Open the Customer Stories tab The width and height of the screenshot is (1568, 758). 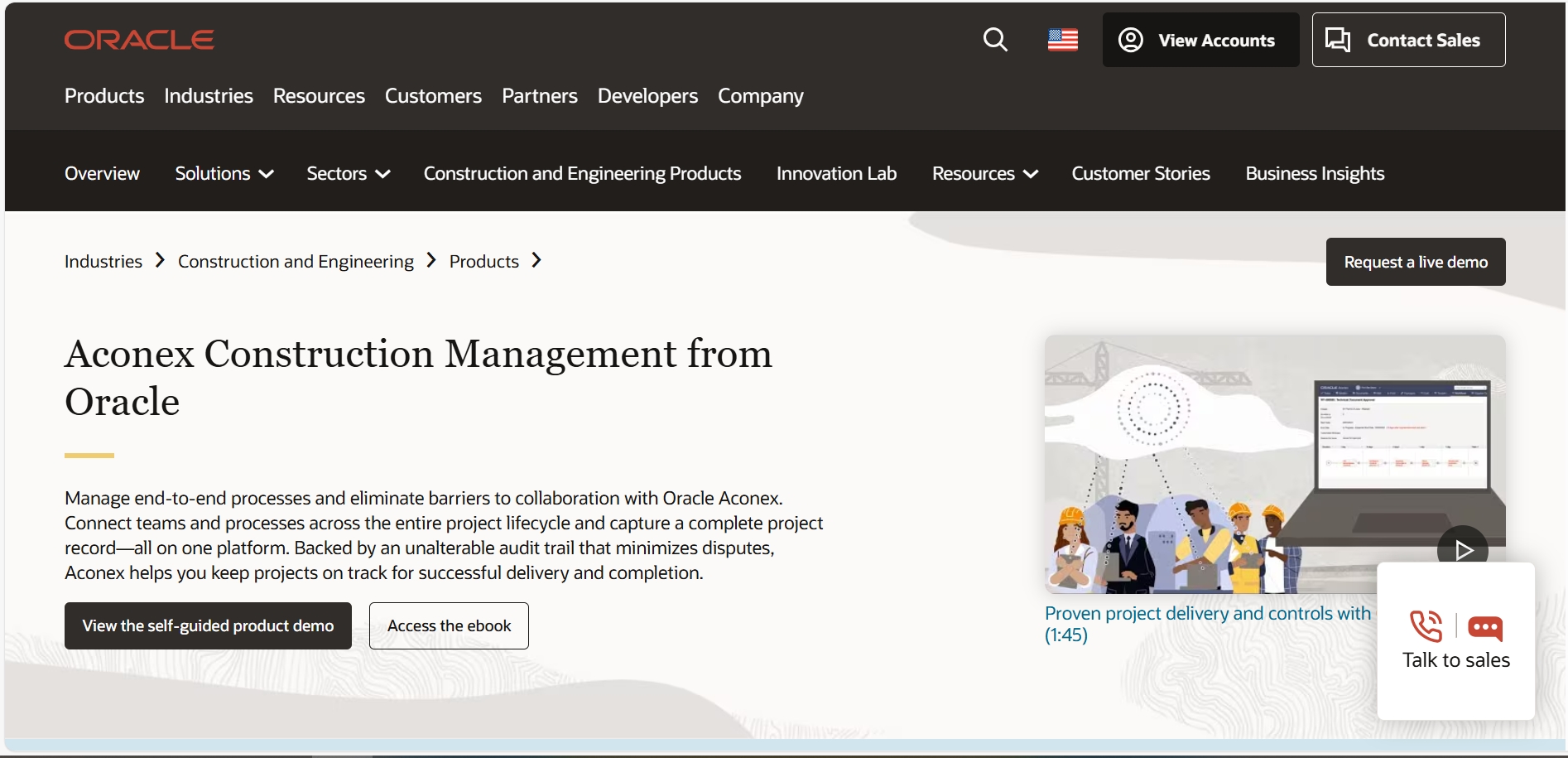(x=1141, y=173)
